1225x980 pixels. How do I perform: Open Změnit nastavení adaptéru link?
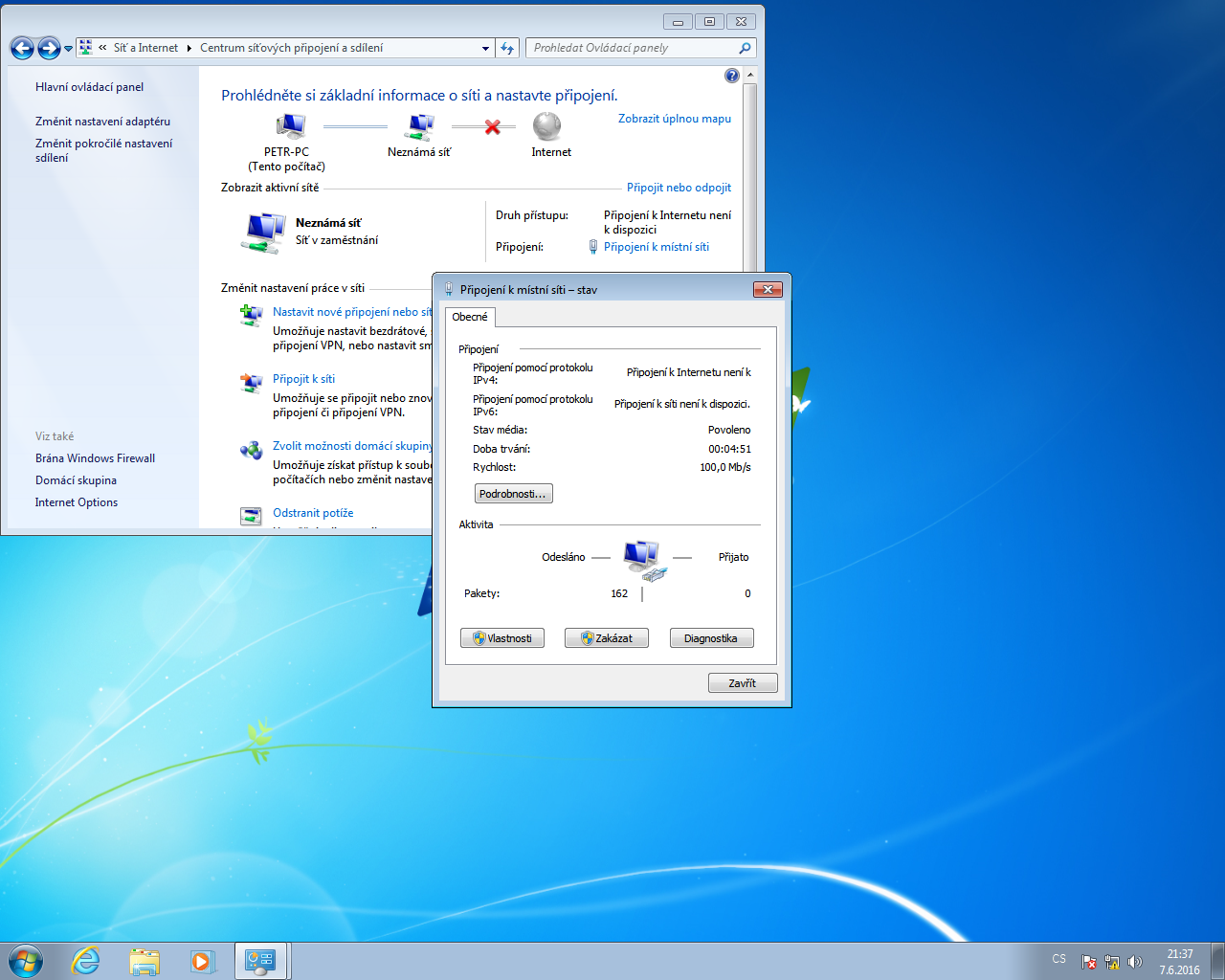(102, 122)
